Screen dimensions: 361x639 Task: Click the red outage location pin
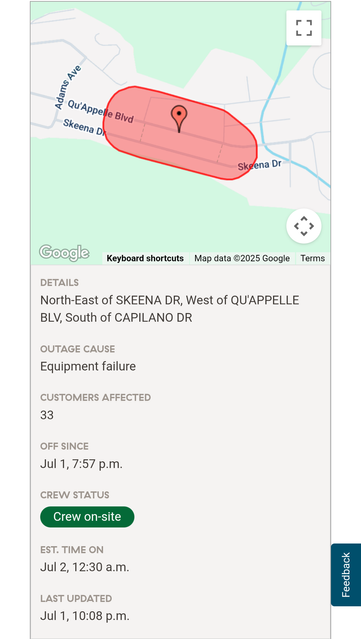point(179,118)
